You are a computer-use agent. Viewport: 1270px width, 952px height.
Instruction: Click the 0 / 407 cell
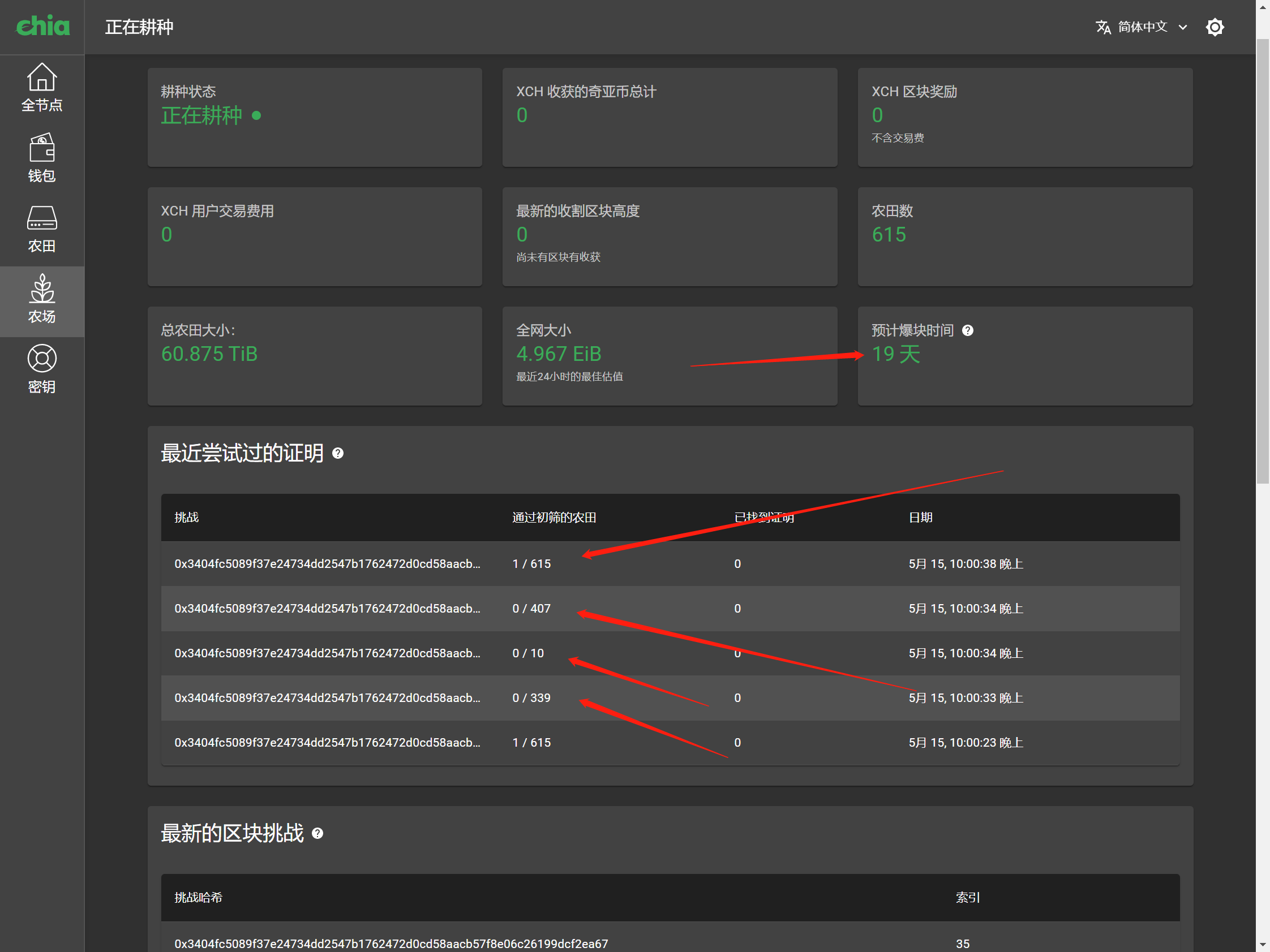(x=531, y=609)
